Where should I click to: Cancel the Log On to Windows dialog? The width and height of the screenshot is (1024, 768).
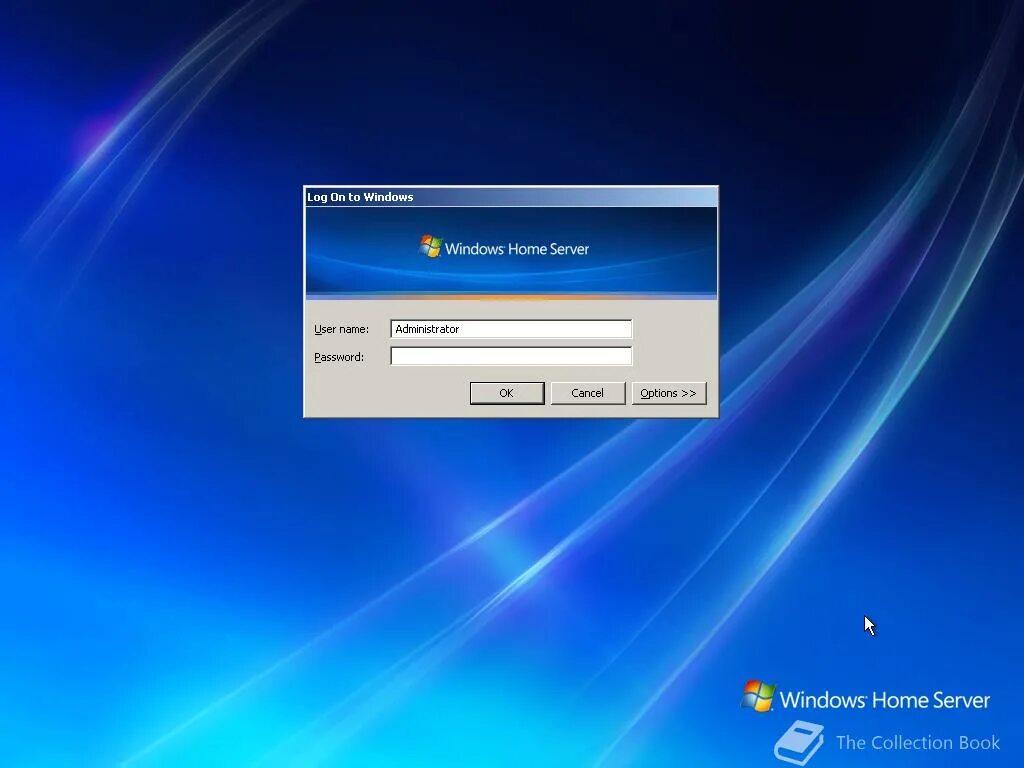point(588,393)
